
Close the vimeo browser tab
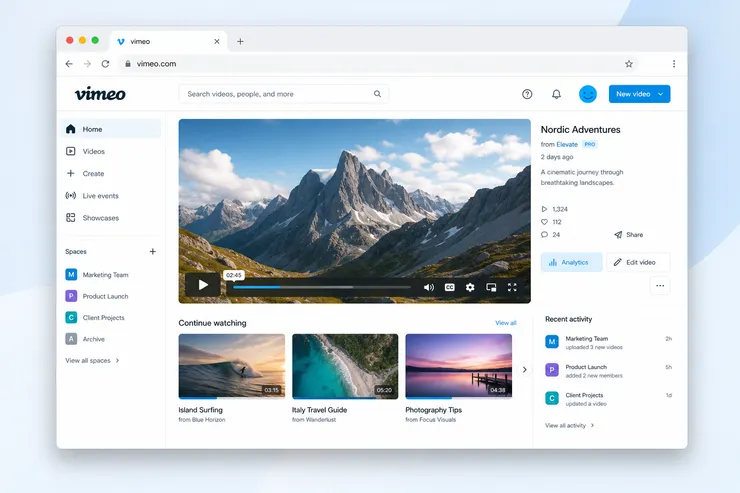point(217,42)
